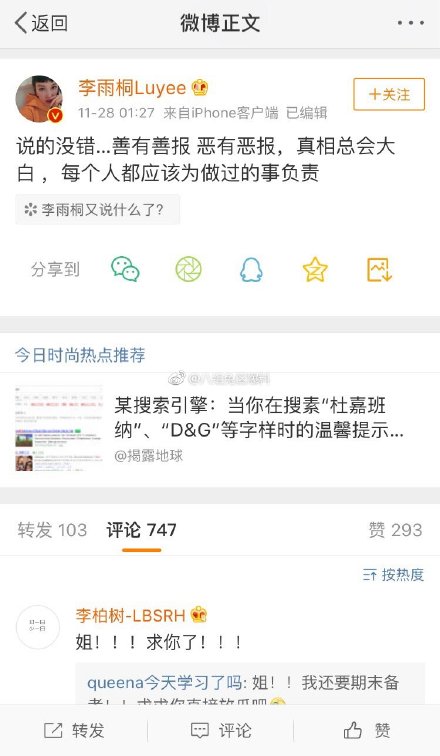Tap the bottom 转发 repost icon

click(x=53, y=730)
